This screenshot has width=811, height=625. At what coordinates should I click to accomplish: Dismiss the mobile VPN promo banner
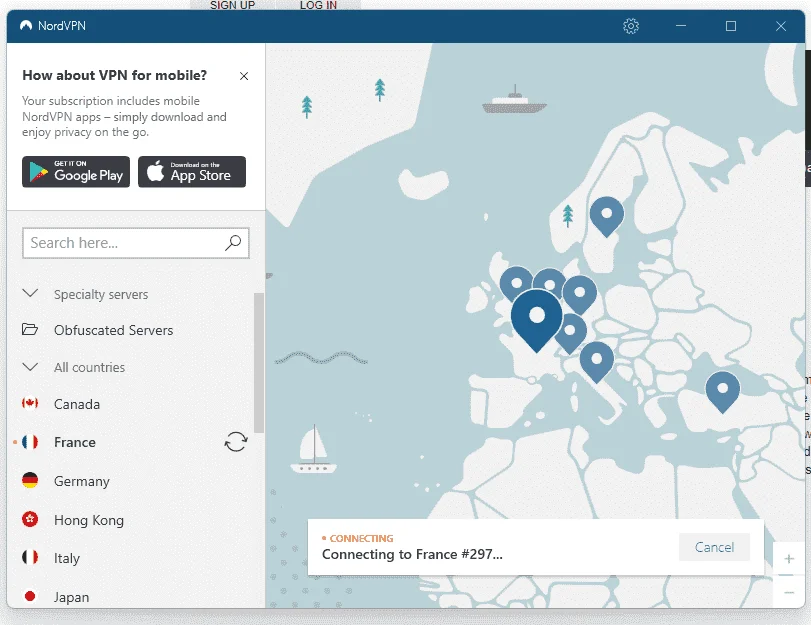coord(244,76)
